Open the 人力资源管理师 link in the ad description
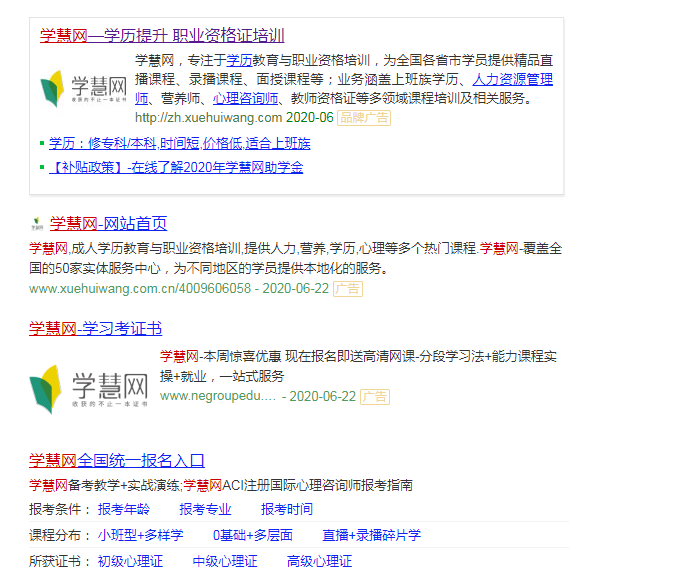The height and width of the screenshot is (573, 678). coord(512,80)
